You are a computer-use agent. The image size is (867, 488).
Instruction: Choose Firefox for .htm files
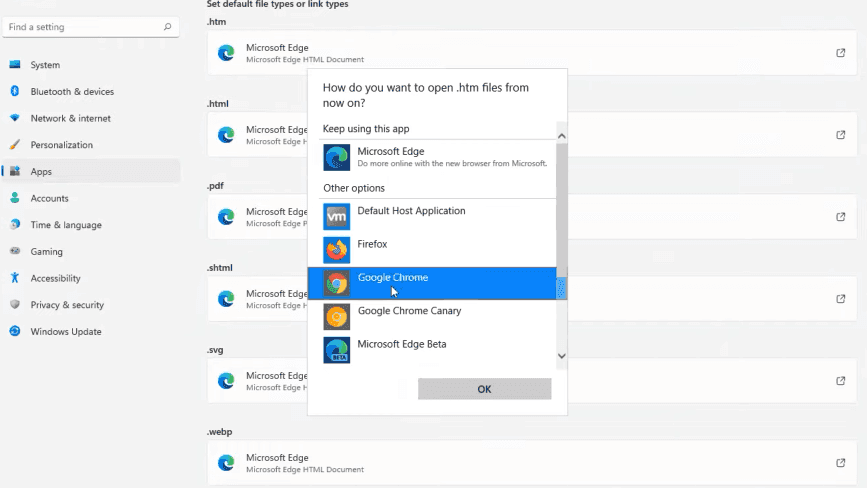(432, 250)
